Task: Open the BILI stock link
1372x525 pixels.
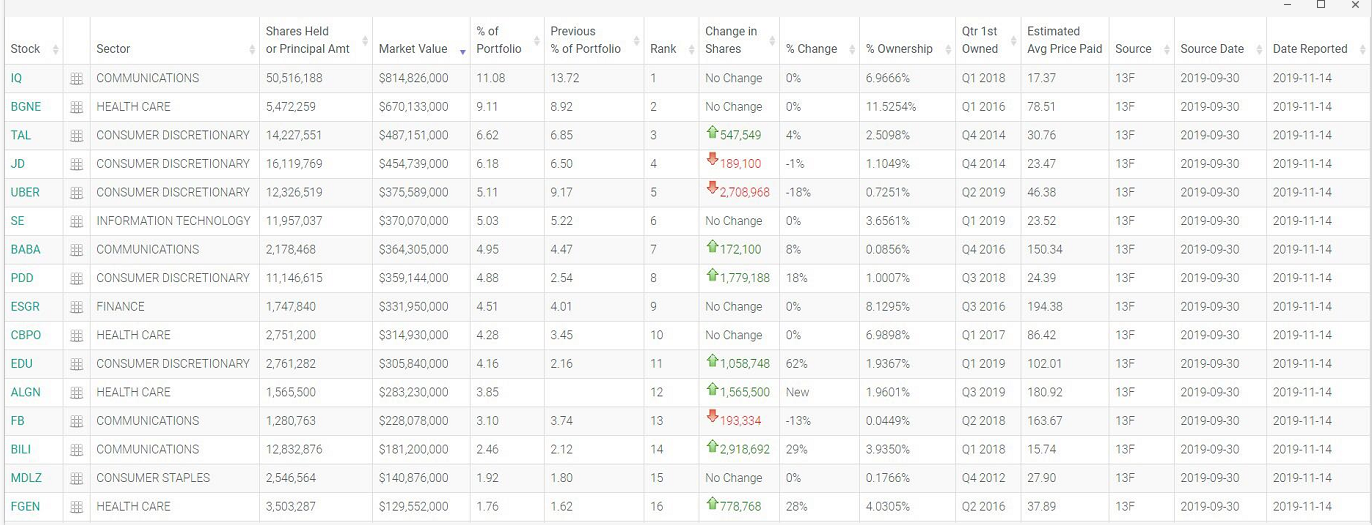Action: click(21, 449)
